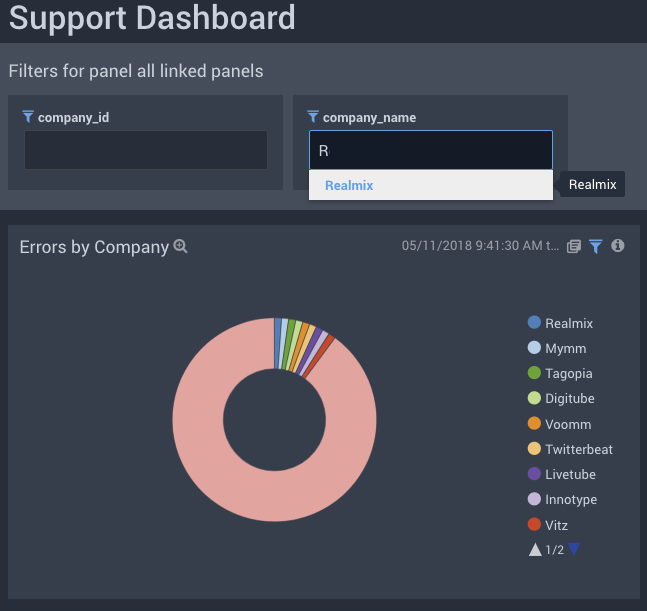The image size is (647, 611).
Task: Toggle Innotype legend entry
Action: tap(562, 499)
